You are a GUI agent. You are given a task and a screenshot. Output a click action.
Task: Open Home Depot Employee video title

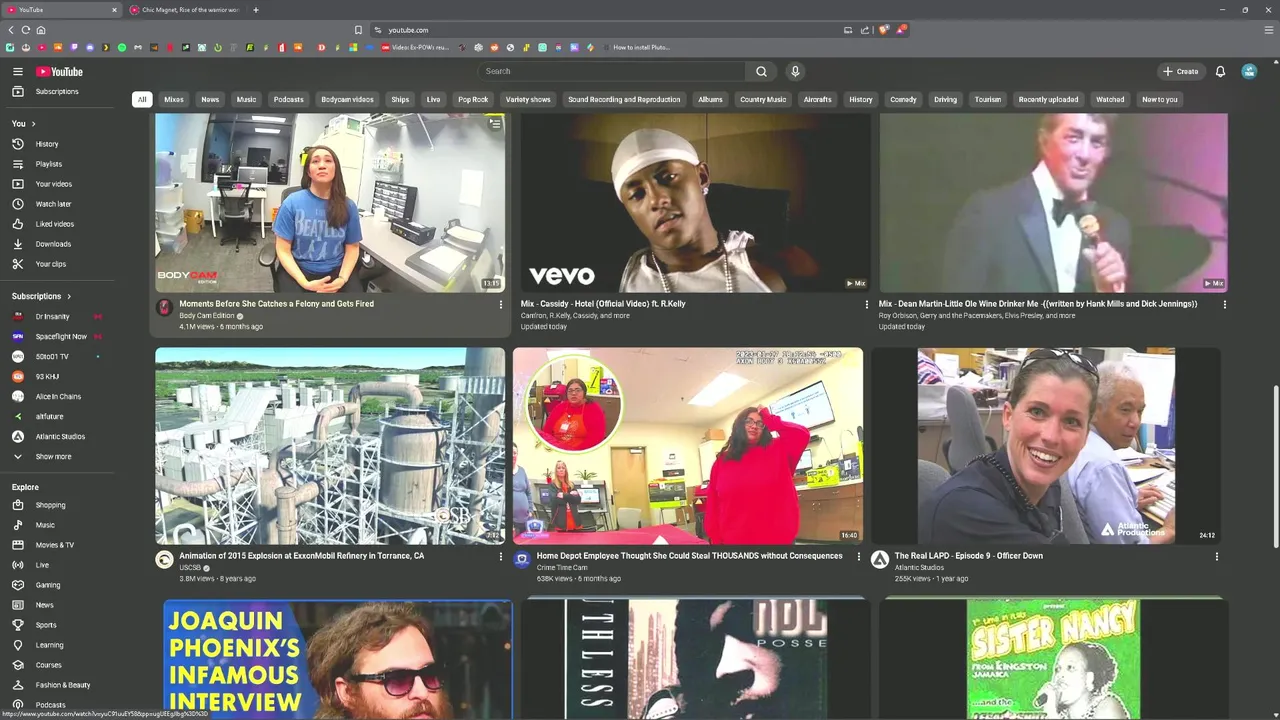pyautogui.click(x=689, y=556)
